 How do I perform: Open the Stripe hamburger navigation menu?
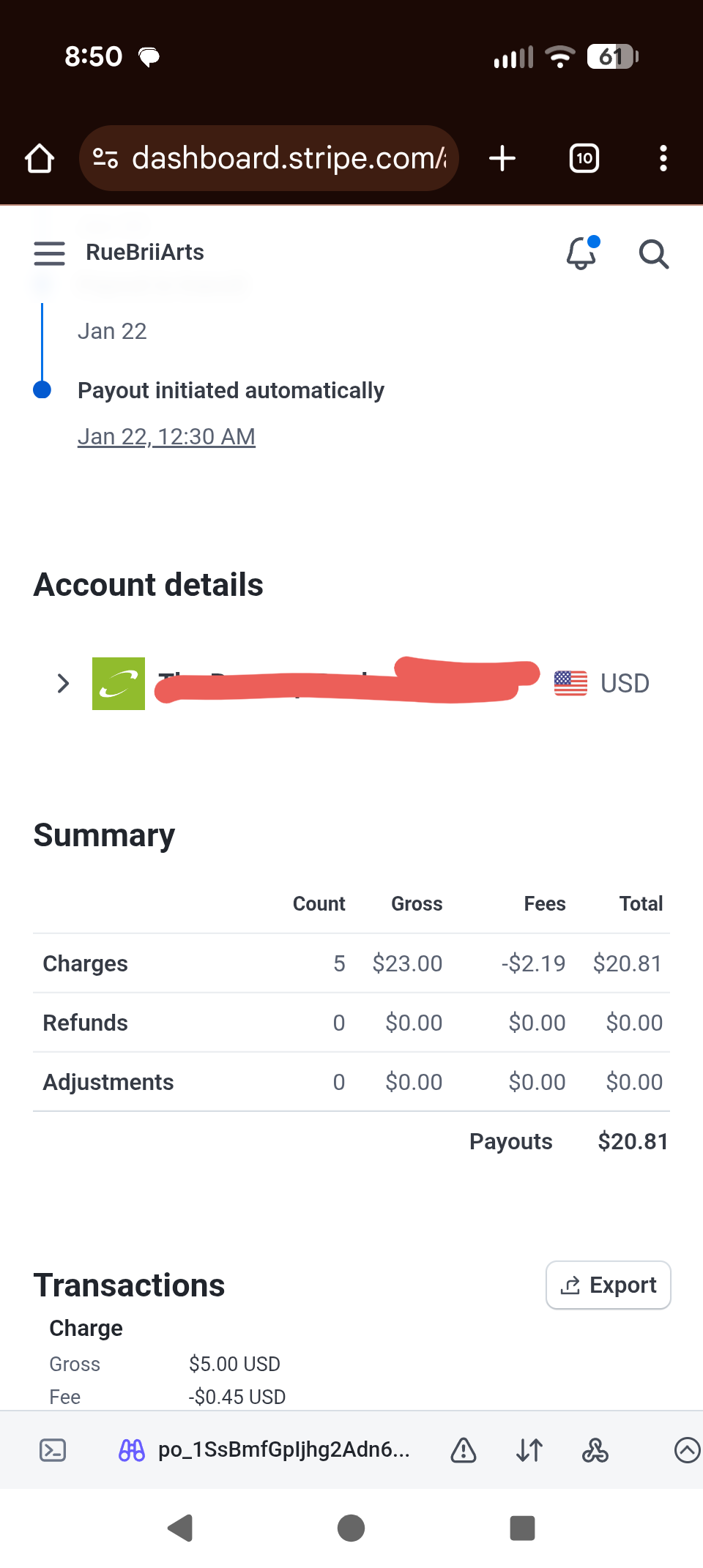pos(49,253)
